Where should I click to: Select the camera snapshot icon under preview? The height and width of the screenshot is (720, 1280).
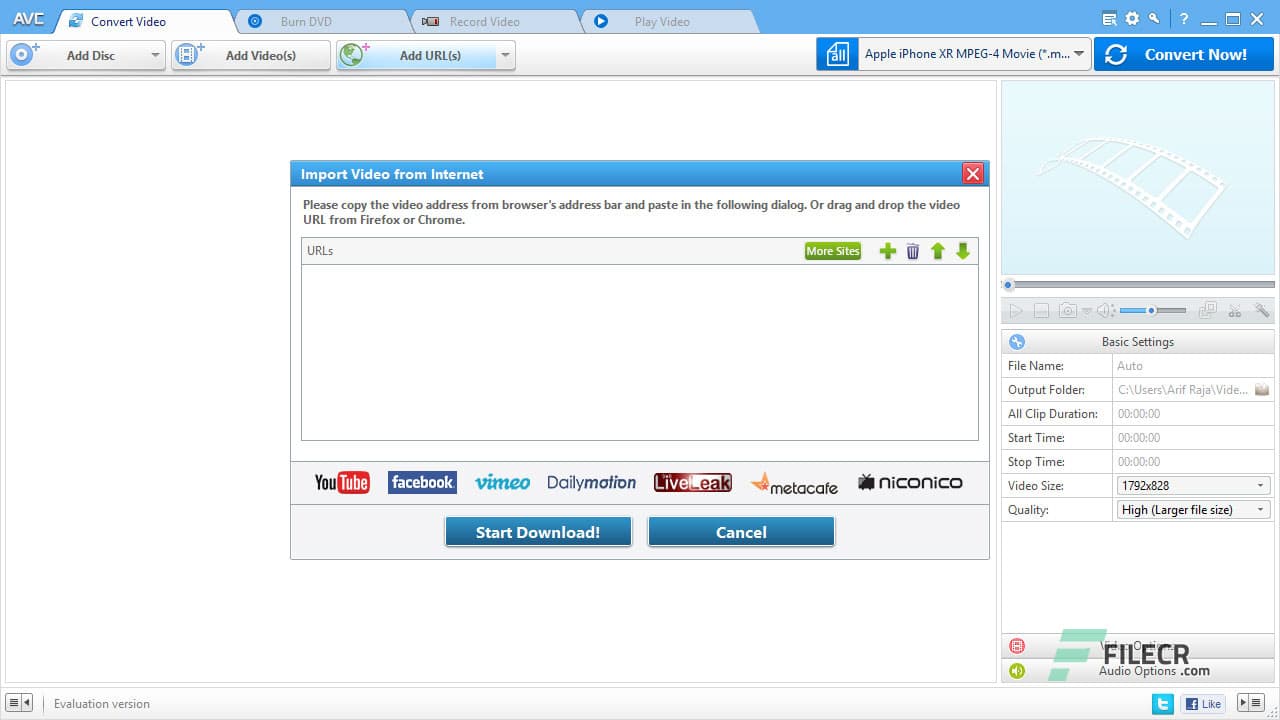point(1068,310)
